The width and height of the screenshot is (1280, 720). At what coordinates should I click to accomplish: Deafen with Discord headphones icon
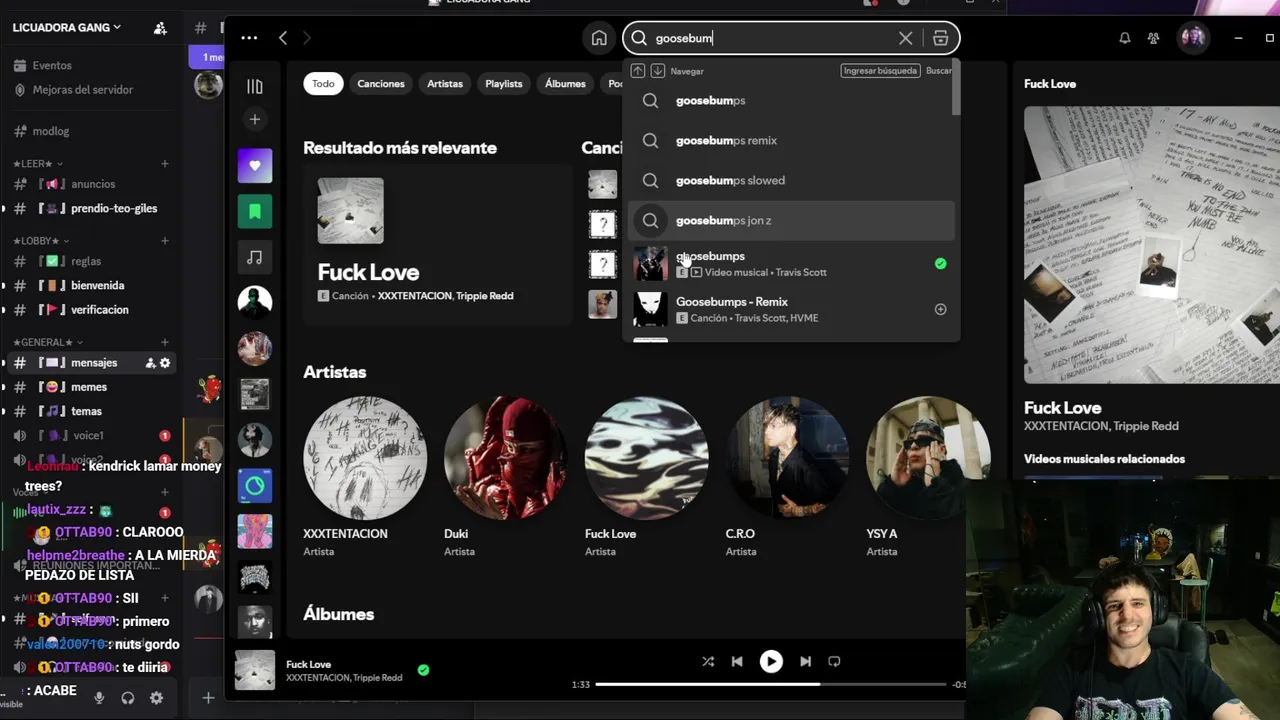pyautogui.click(x=128, y=698)
